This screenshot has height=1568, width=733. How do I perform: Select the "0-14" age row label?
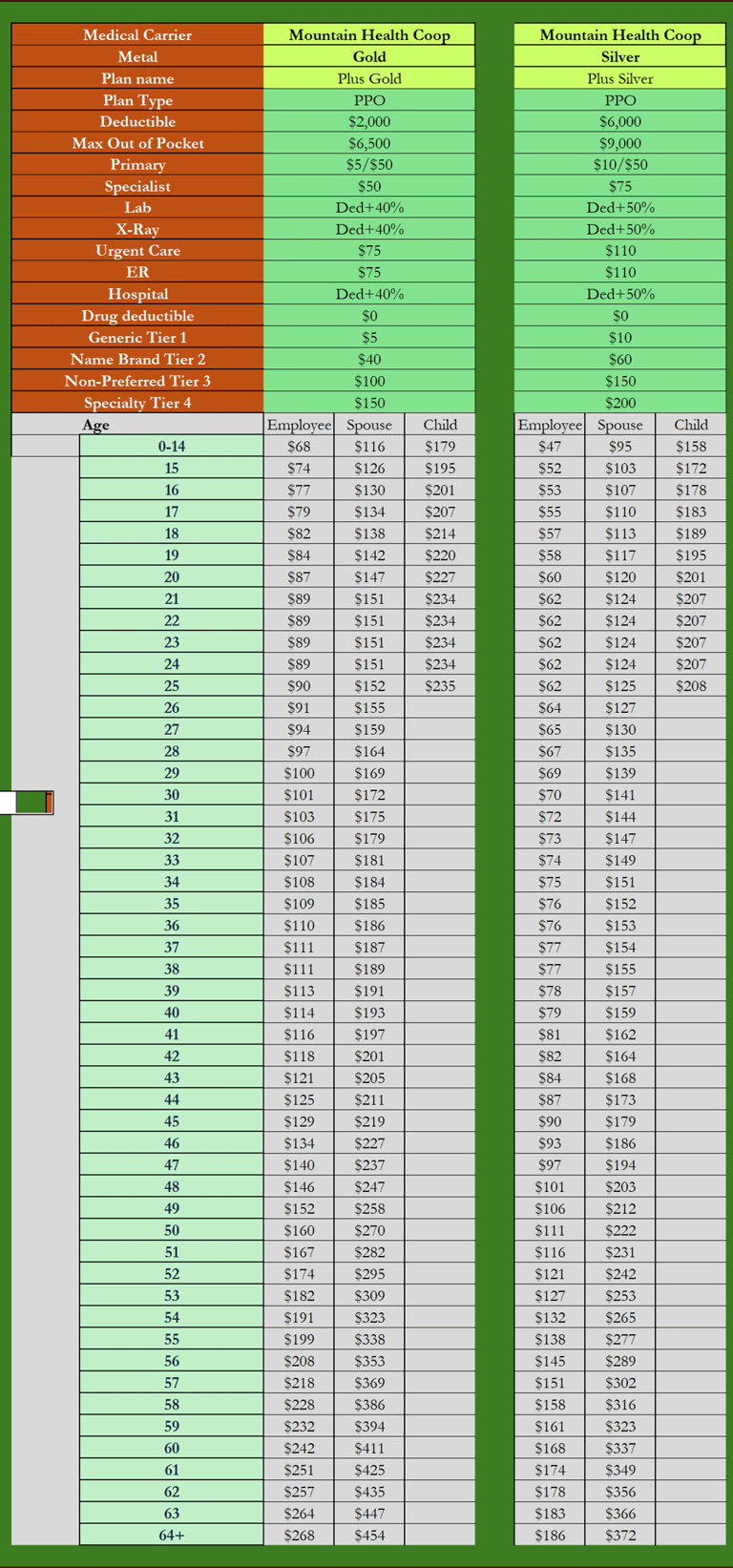click(172, 446)
